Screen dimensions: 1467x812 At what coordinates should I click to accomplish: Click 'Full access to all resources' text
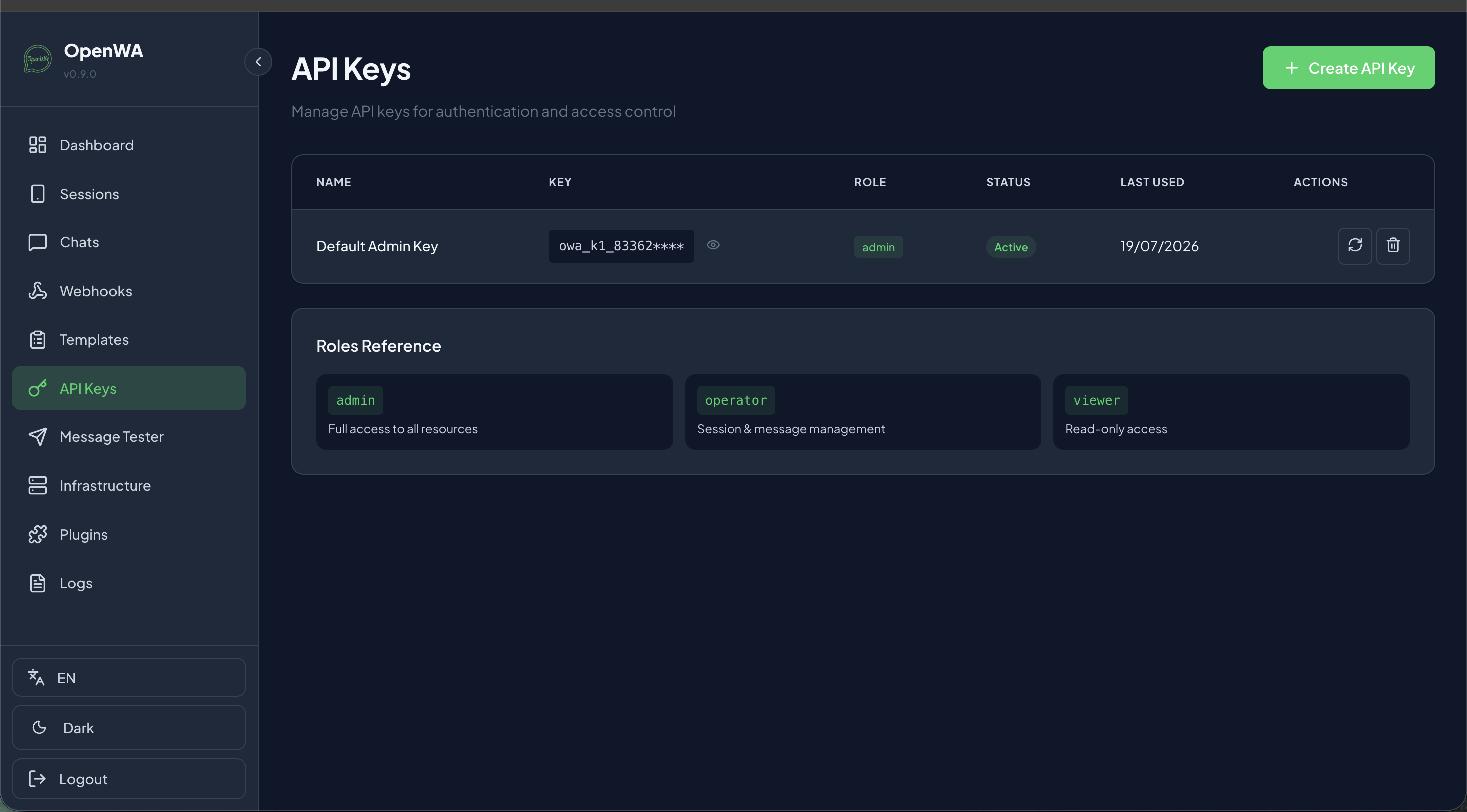pyautogui.click(x=403, y=429)
